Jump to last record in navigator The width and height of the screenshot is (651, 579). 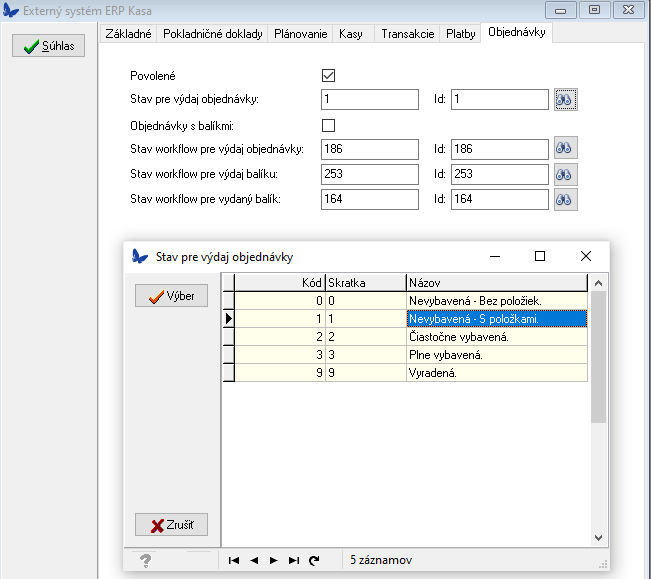[294, 560]
